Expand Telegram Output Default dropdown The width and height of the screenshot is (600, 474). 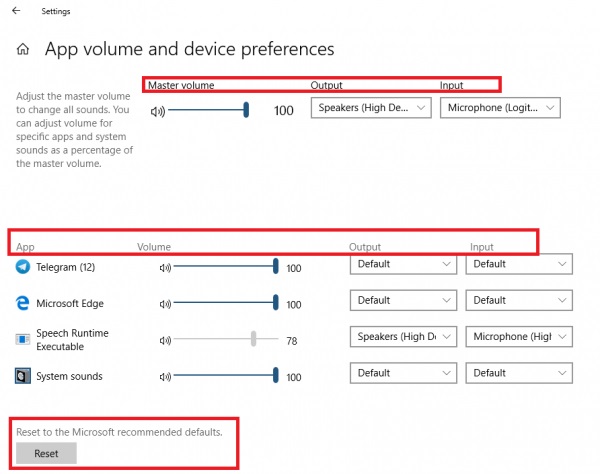point(403,264)
